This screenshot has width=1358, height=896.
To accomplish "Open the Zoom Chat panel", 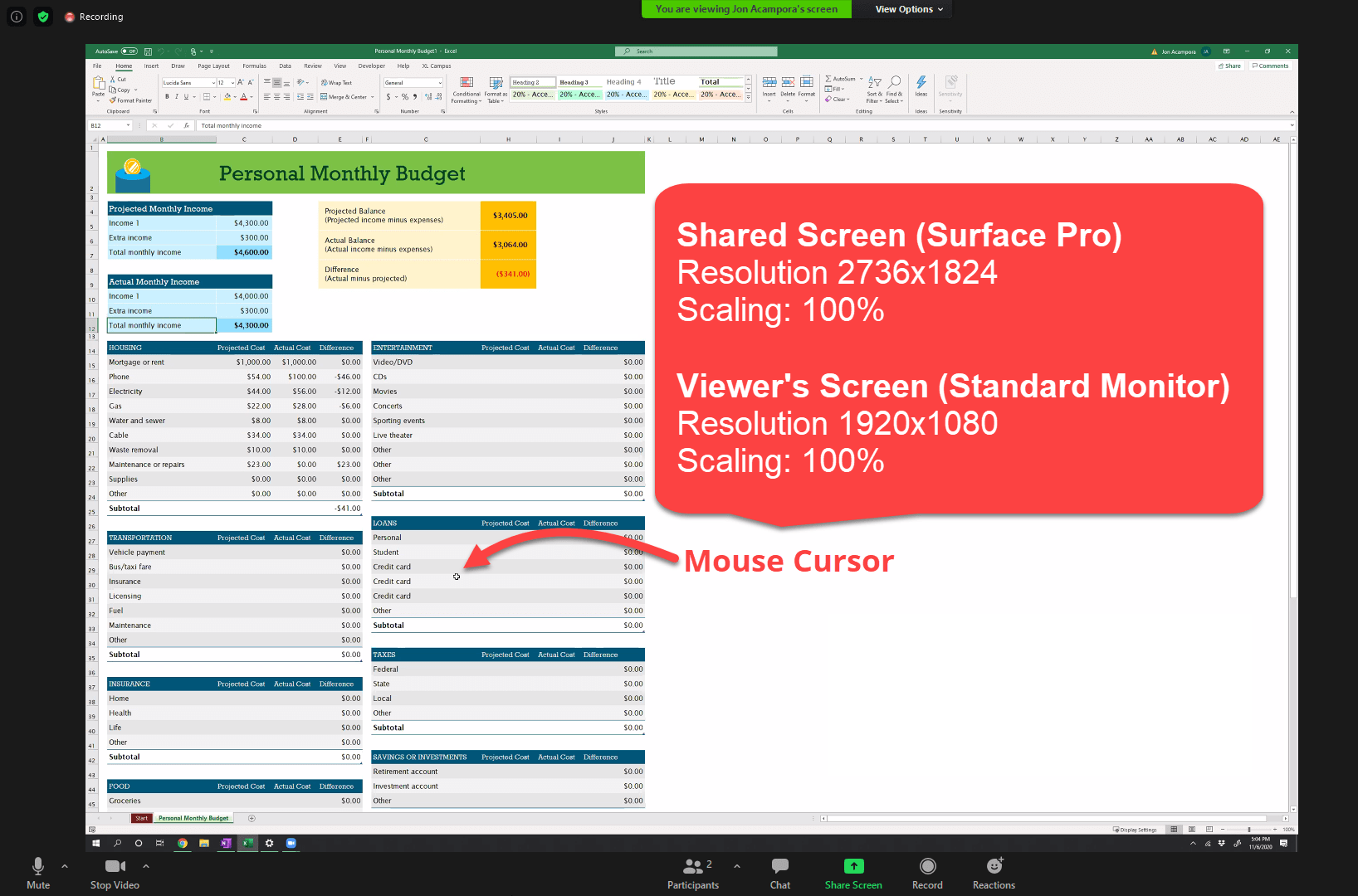I will [779, 866].
